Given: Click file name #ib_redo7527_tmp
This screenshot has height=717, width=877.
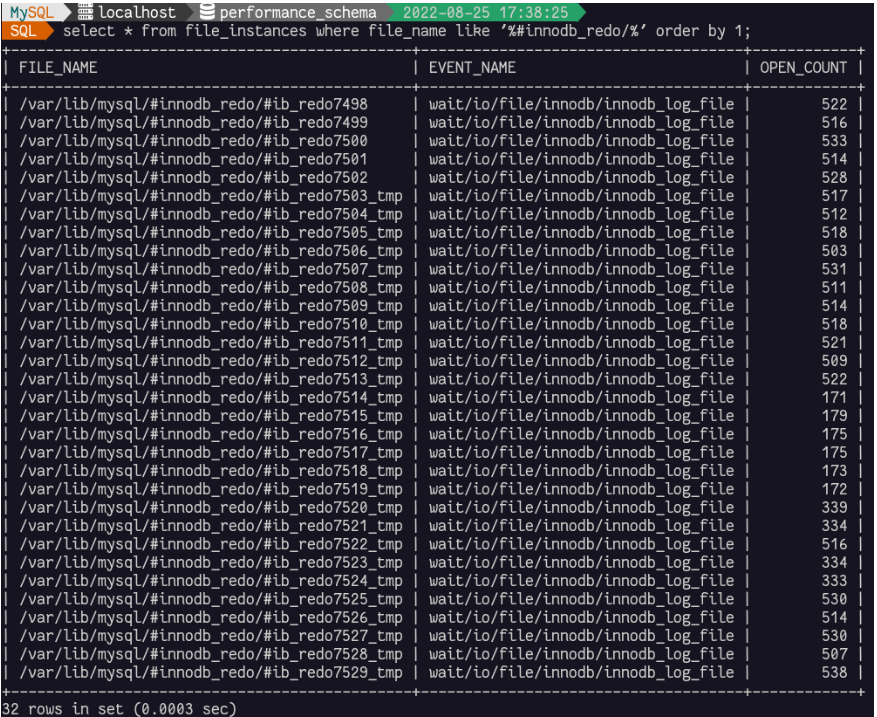Looking at the screenshot, I should point(211,636).
